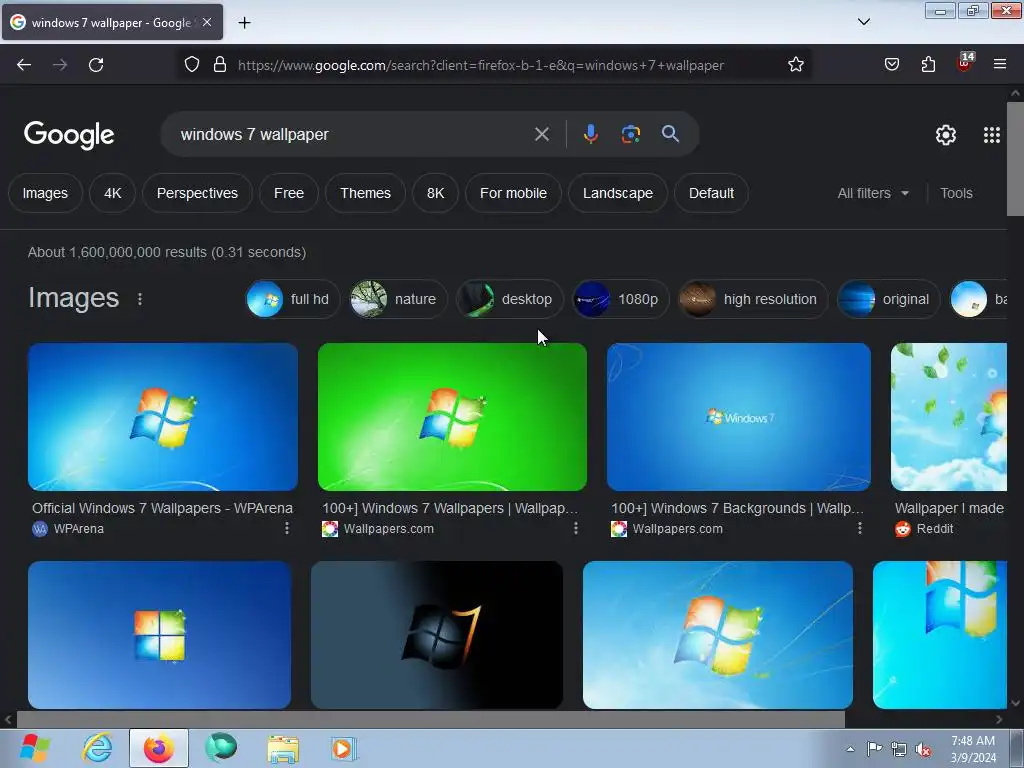Viewport: 1024px width, 768px height.
Task: Select the Perspectives filter
Action: click(197, 193)
